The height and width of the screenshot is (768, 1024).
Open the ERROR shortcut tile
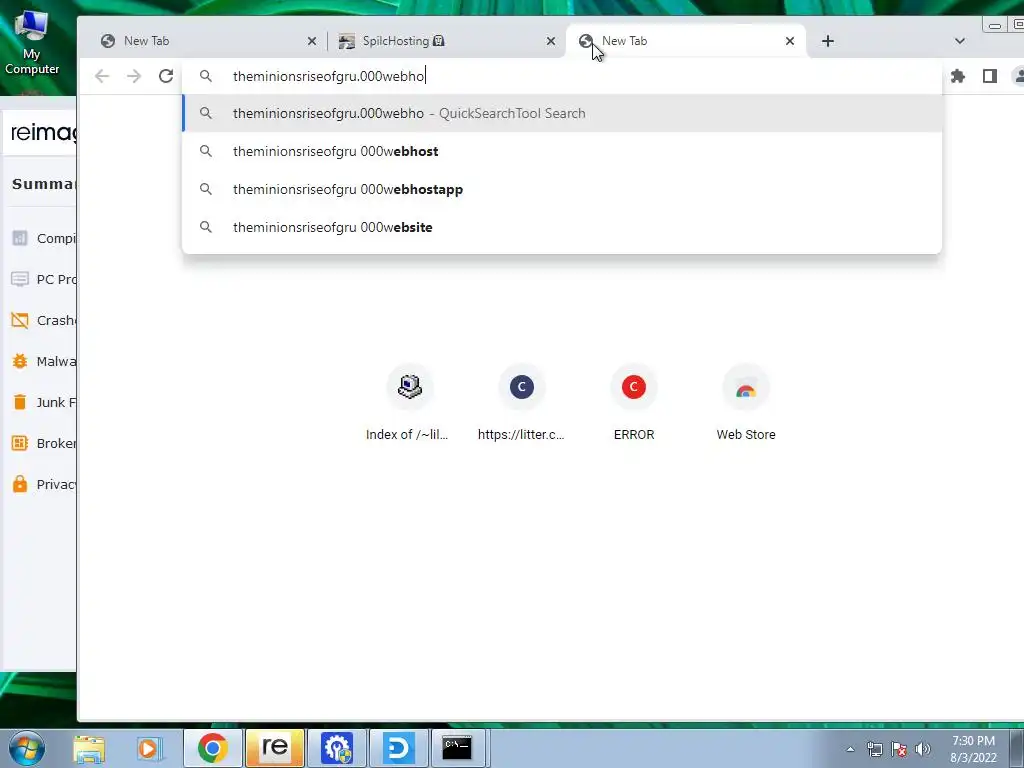[x=633, y=404]
